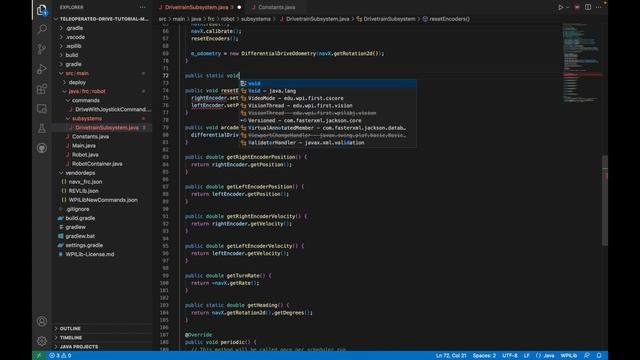Select the VirtualAnnotatedMember suggestion

pyautogui.click(x=328, y=128)
